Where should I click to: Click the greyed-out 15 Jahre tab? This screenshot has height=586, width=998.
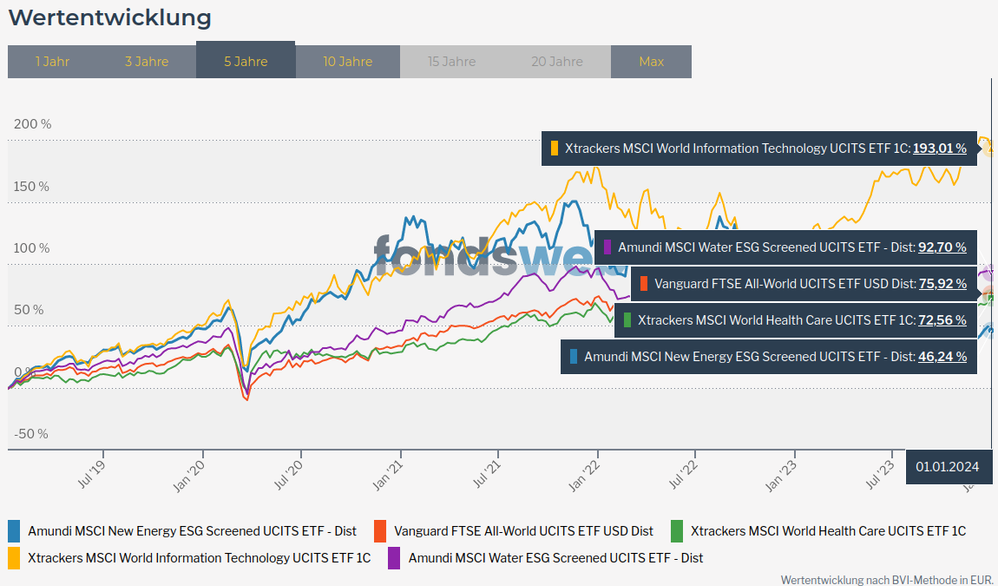coord(451,62)
